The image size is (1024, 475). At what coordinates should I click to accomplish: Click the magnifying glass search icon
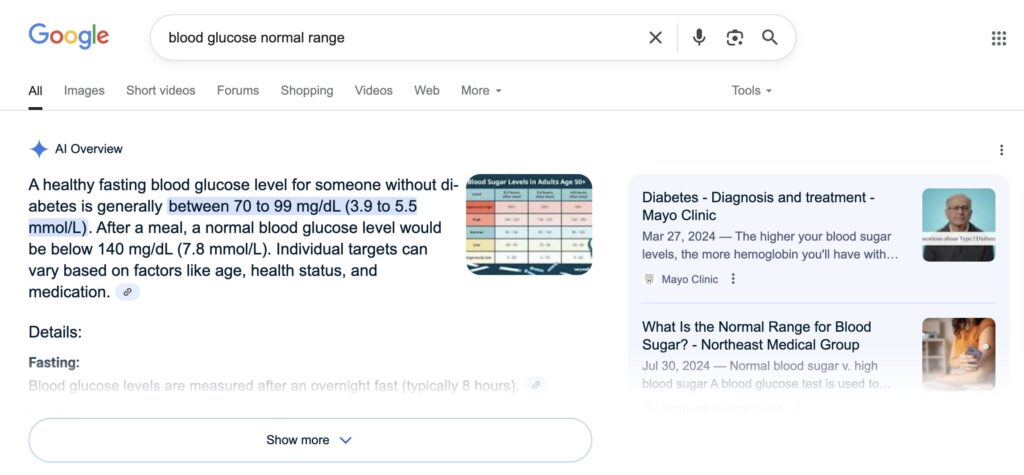pyautogui.click(x=770, y=37)
